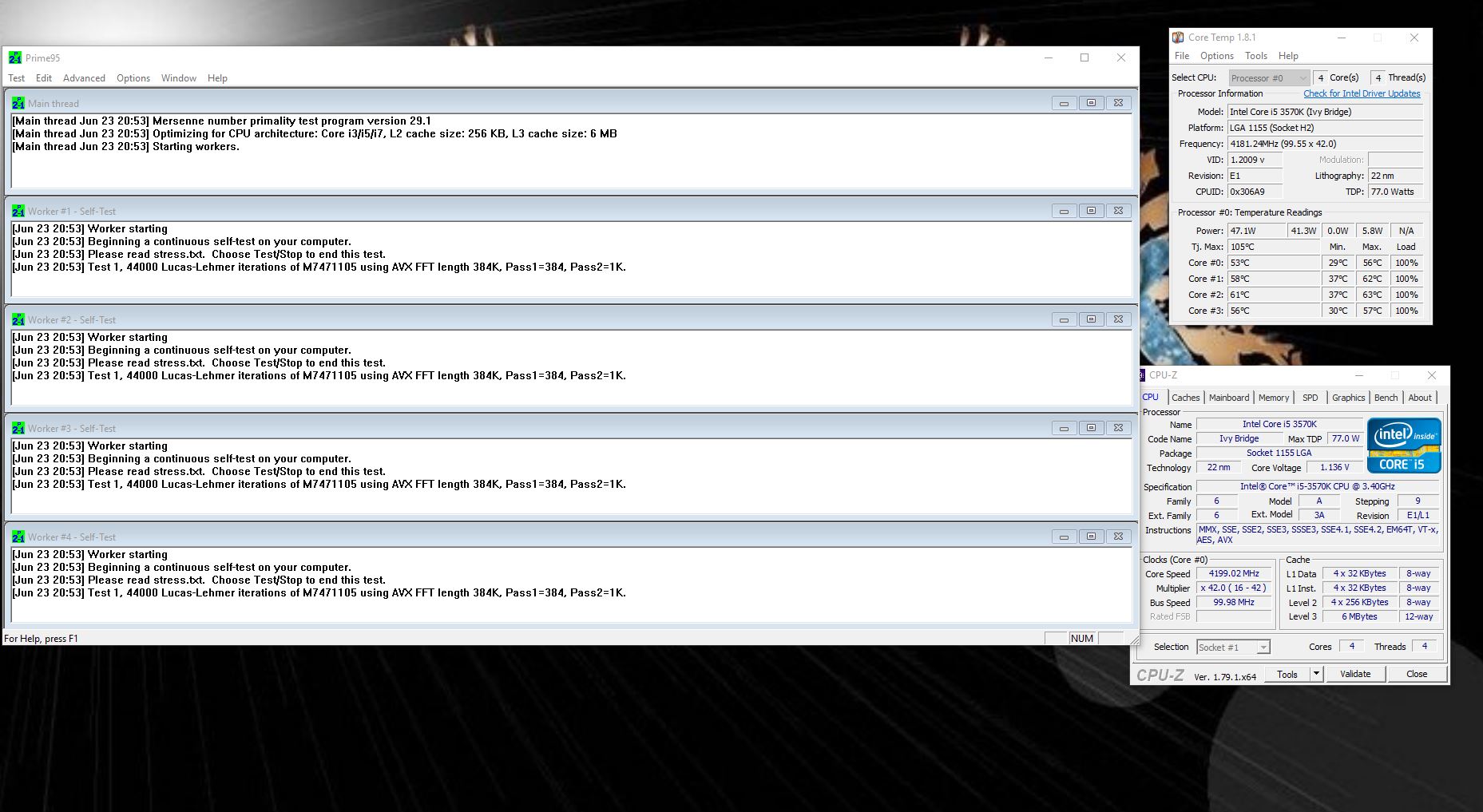Open the Tools dropdown arrow in CPU-Z
1483x812 pixels.
click(1316, 674)
